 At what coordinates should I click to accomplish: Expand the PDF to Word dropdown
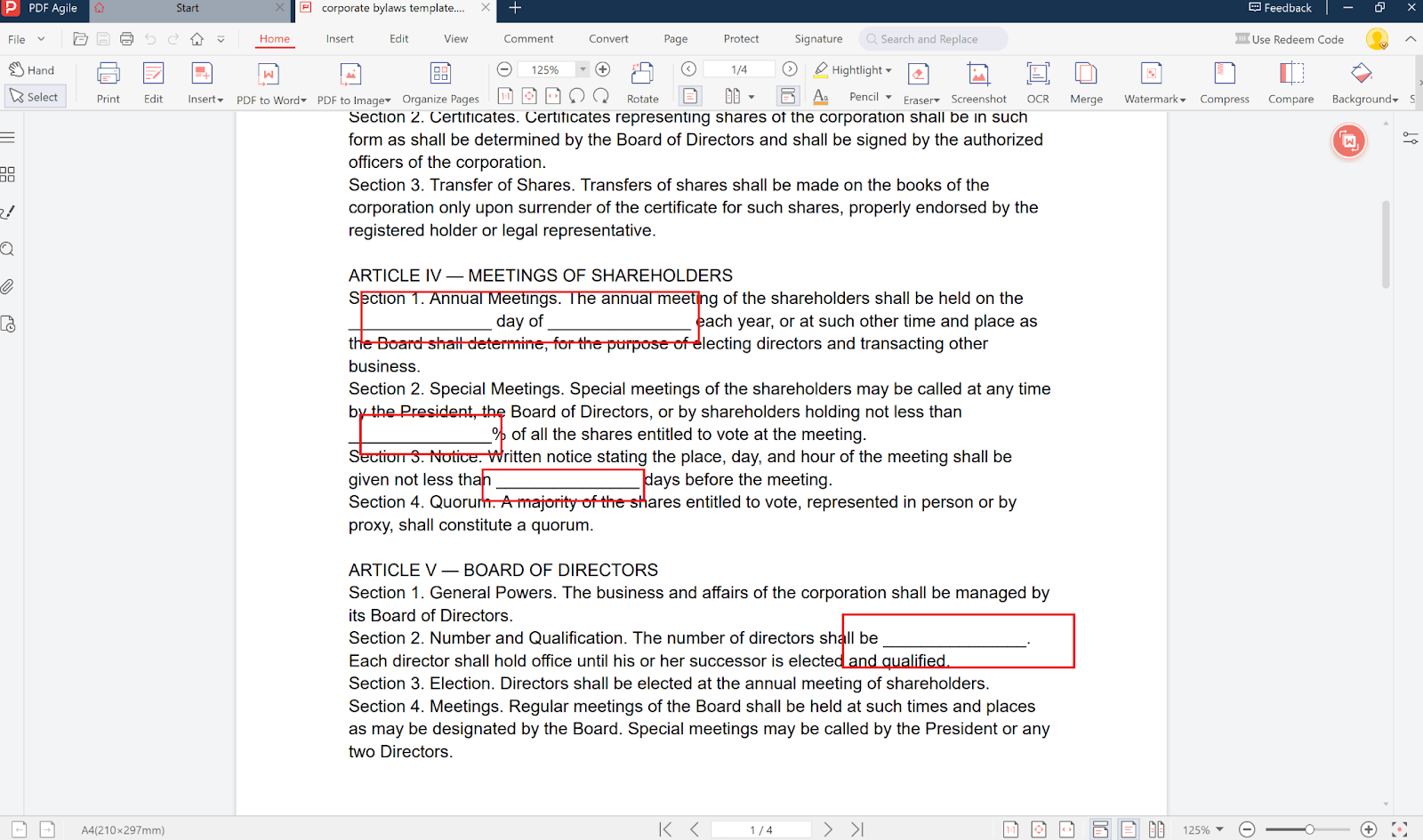click(x=303, y=100)
